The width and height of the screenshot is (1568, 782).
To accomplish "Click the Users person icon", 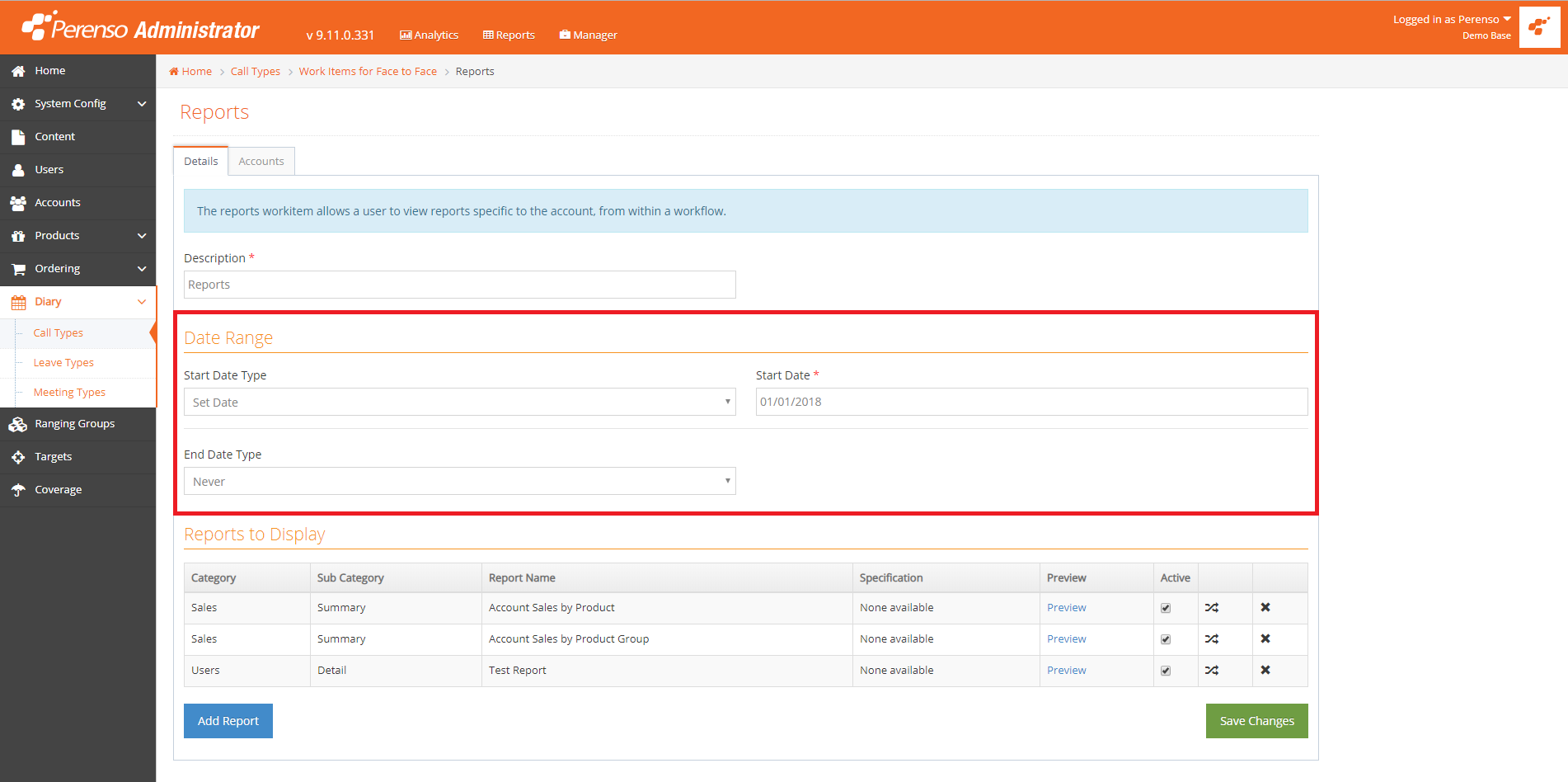I will pyautogui.click(x=18, y=170).
